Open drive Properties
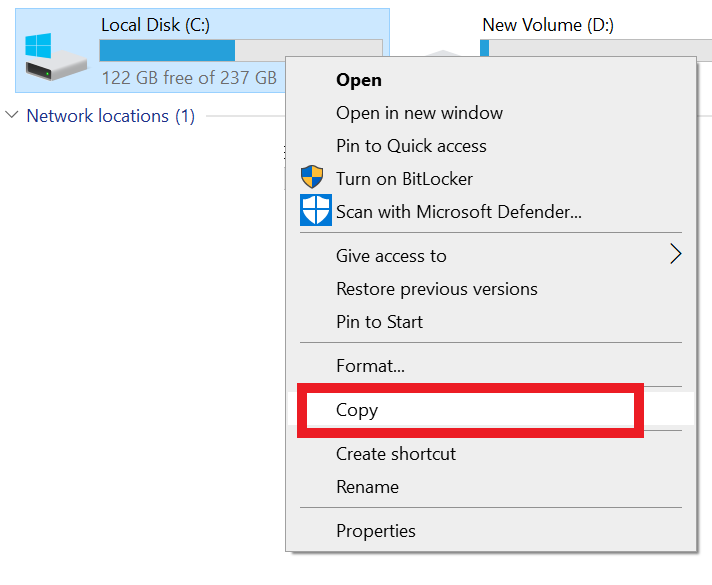This screenshot has width=712, height=585. tap(375, 531)
